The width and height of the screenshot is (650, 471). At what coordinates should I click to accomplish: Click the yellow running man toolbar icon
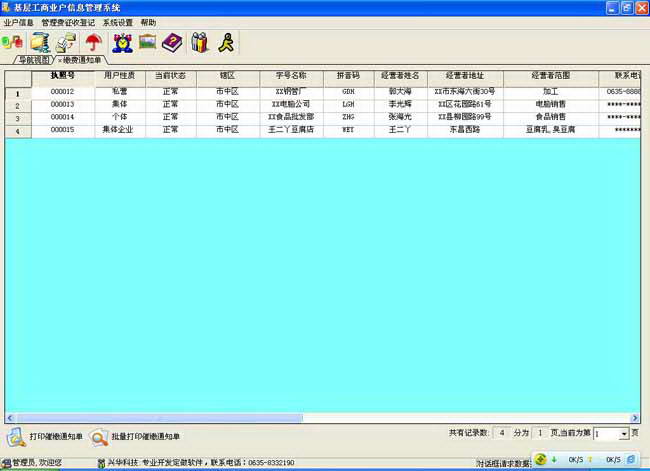(227, 43)
